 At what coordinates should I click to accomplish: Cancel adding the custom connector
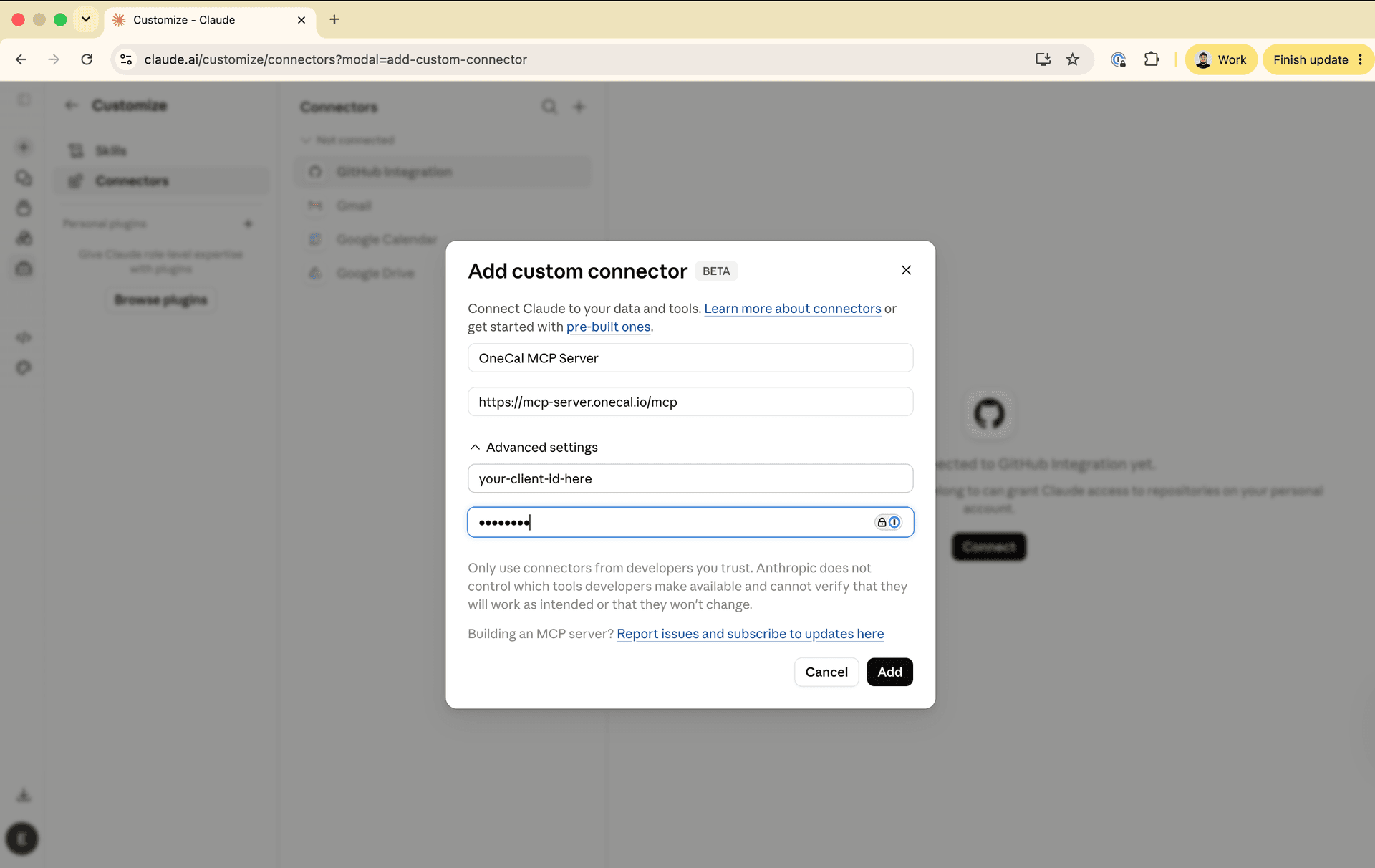[826, 672]
